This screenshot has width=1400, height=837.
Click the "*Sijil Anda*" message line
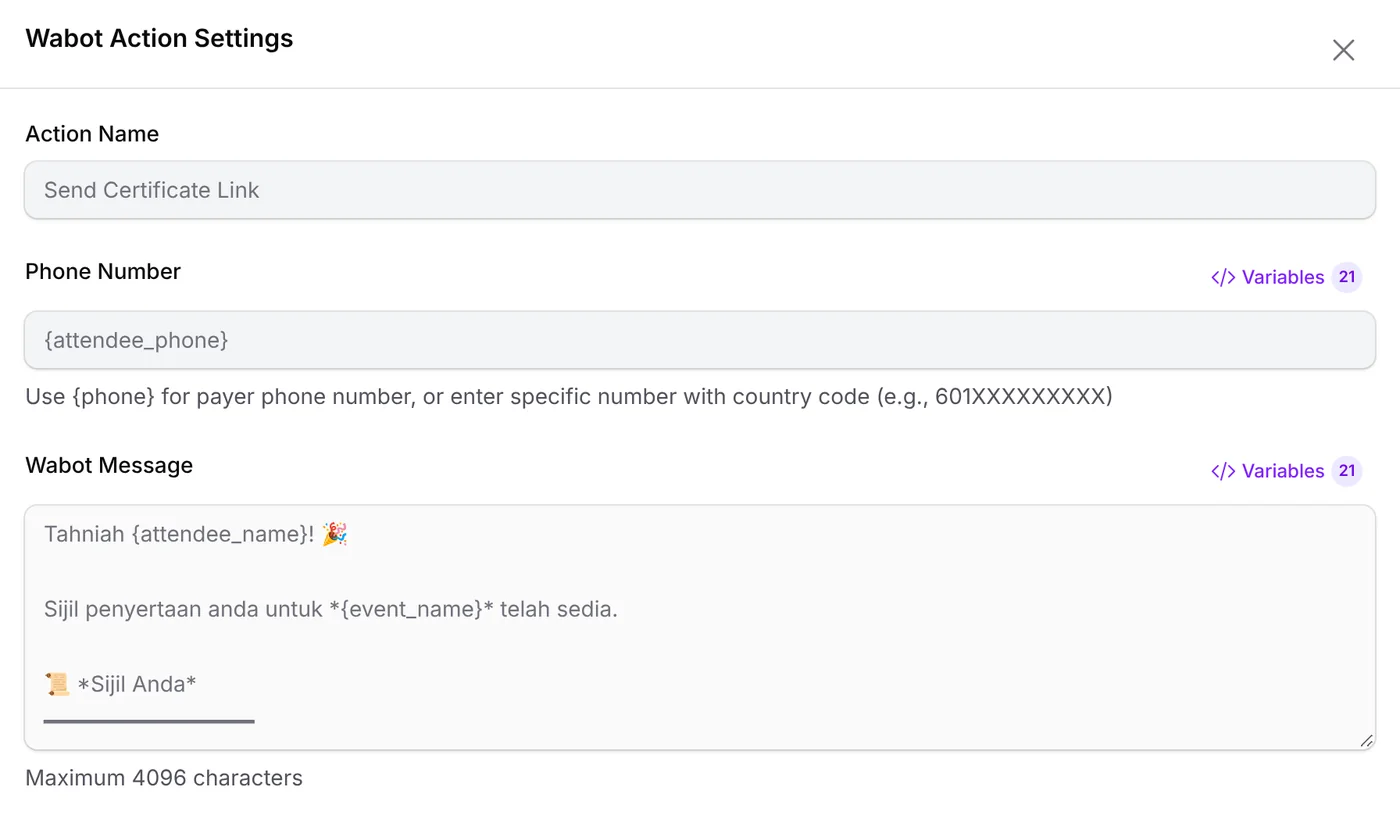pyautogui.click(x=121, y=684)
